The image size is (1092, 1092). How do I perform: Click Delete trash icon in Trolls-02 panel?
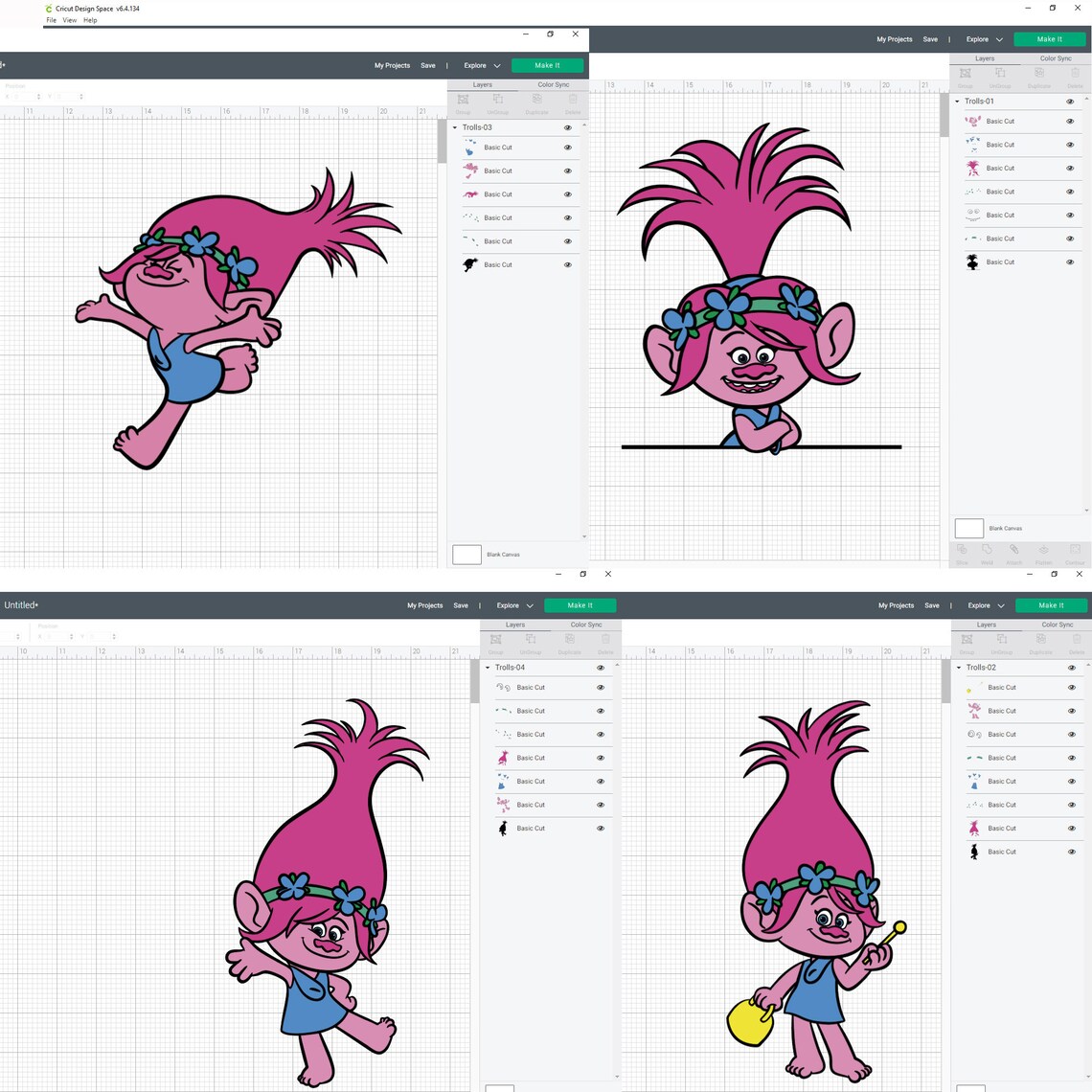pyautogui.click(x=1077, y=640)
